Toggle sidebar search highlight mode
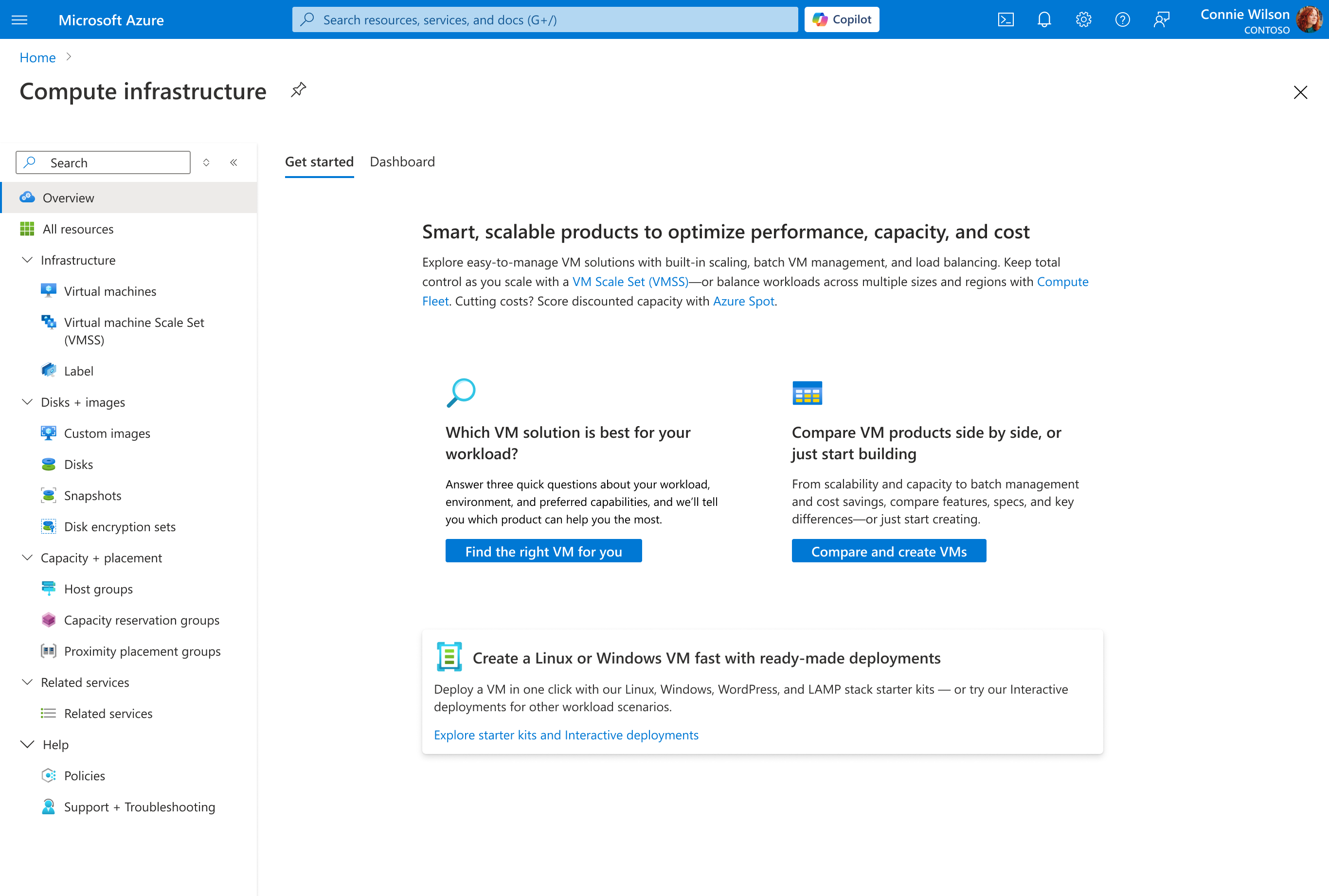The width and height of the screenshot is (1329, 896). pyautogui.click(x=206, y=162)
